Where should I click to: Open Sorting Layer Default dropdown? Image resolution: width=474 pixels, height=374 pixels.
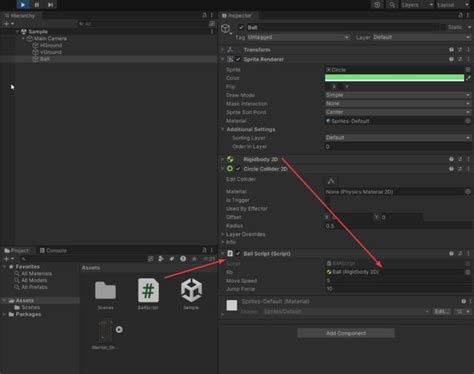point(398,138)
